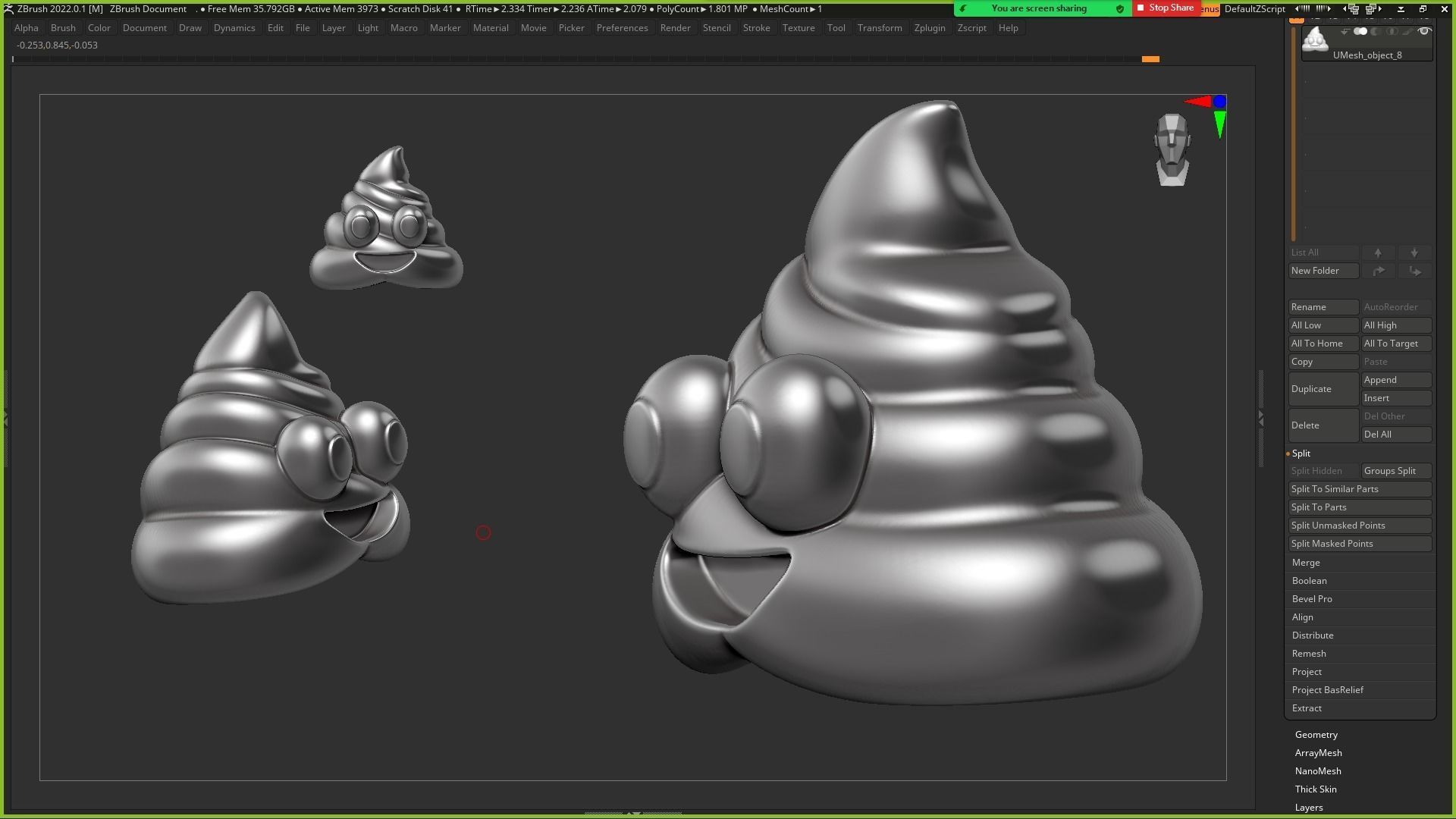Toggle the polypaint brush icon on UMesh_object_8
Image resolution: width=1456 pixels, height=819 pixels.
click(x=1408, y=31)
